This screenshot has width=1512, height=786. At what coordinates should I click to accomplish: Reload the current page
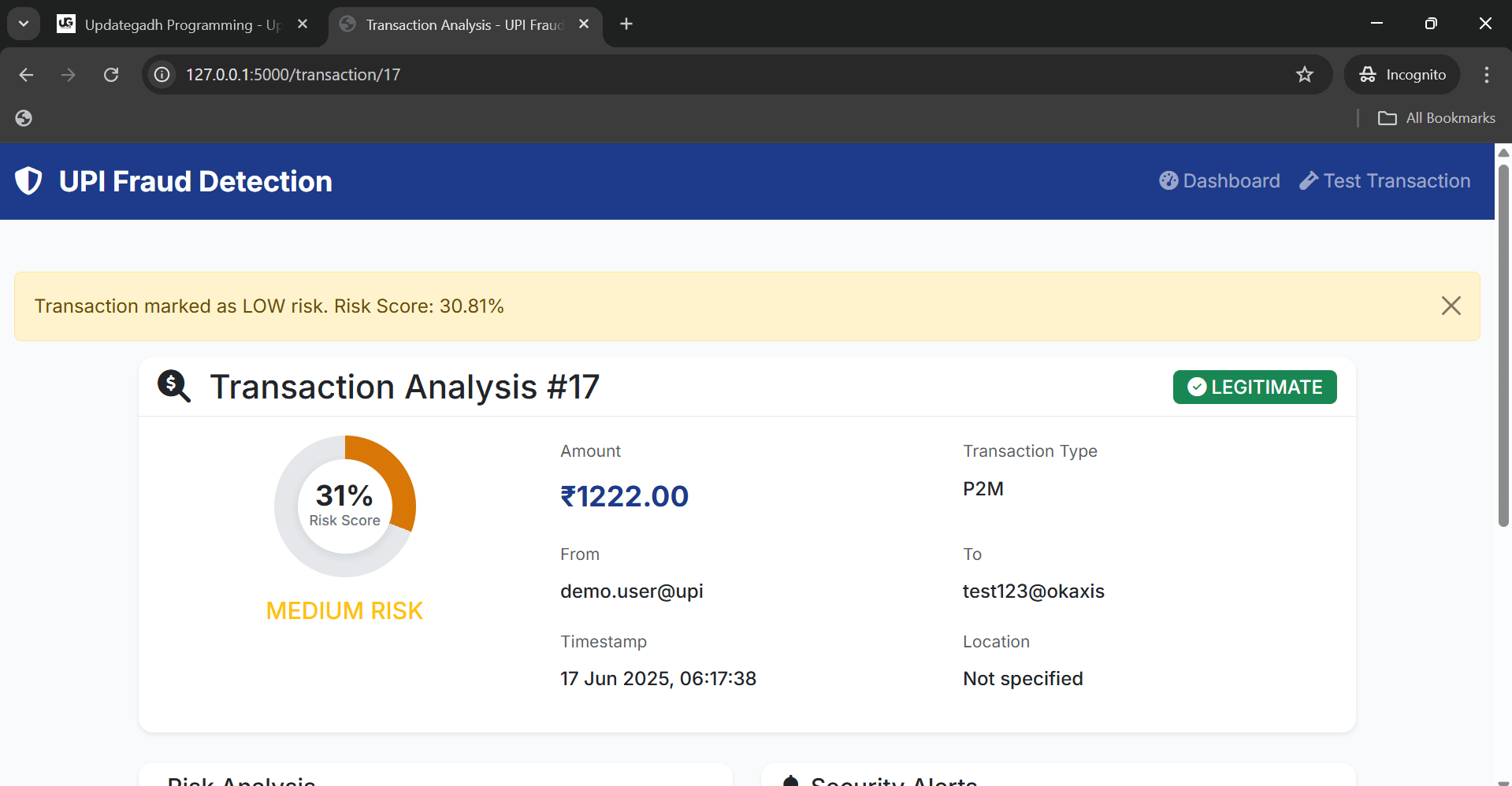point(111,75)
